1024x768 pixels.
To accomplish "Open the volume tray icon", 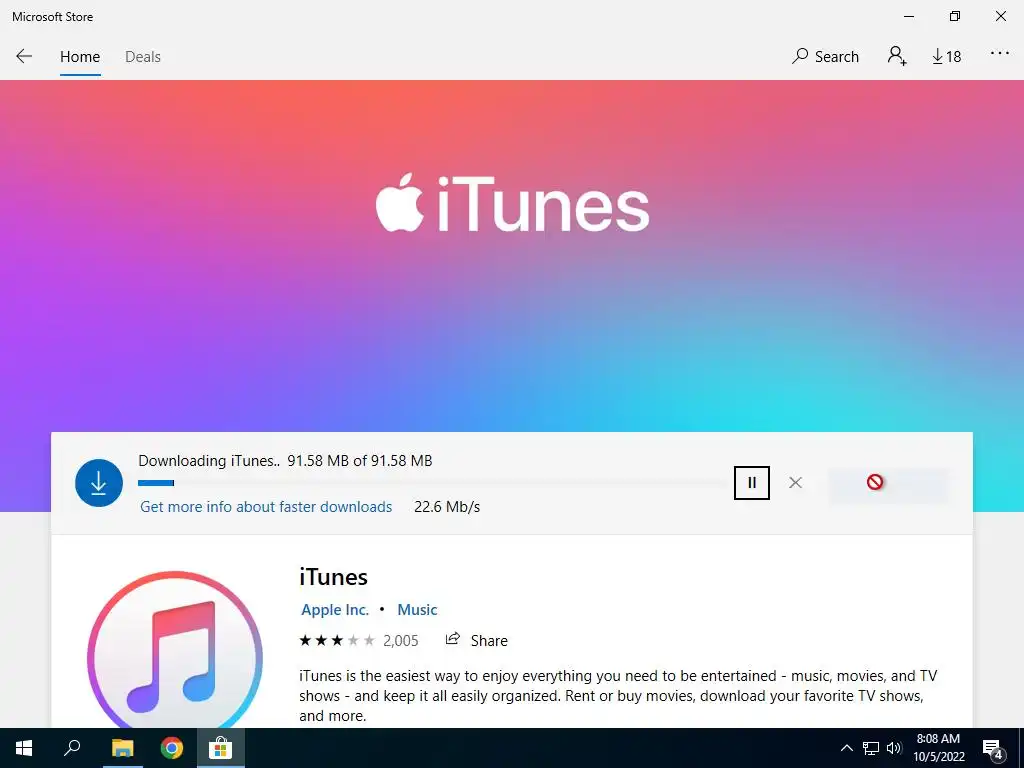I will [894, 748].
